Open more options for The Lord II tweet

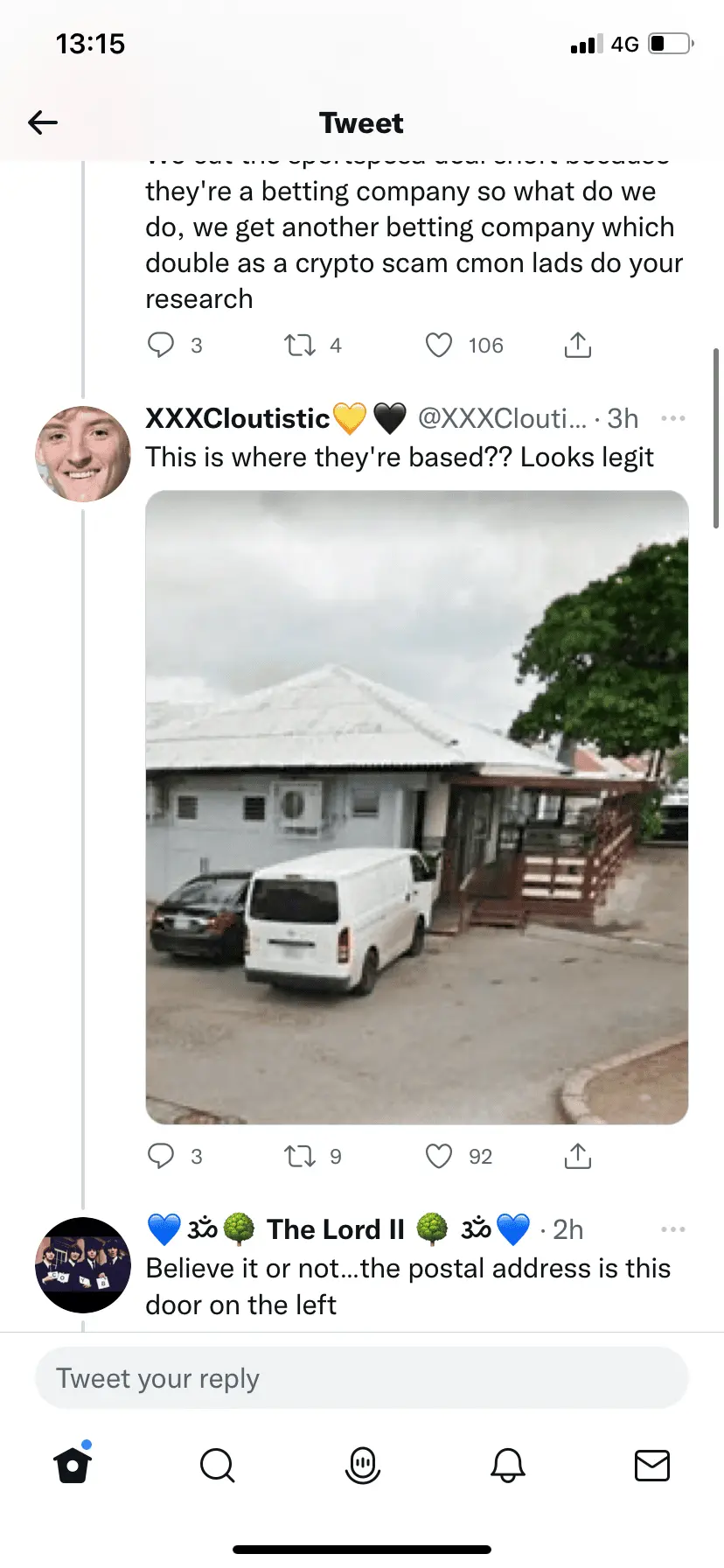point(672,1229)
